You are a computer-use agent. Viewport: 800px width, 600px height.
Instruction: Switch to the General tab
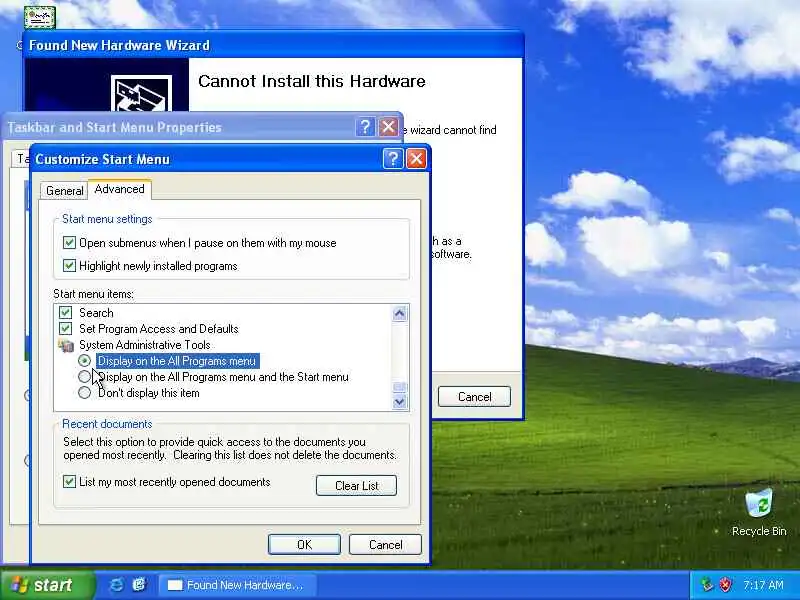[x=64, y=190]
